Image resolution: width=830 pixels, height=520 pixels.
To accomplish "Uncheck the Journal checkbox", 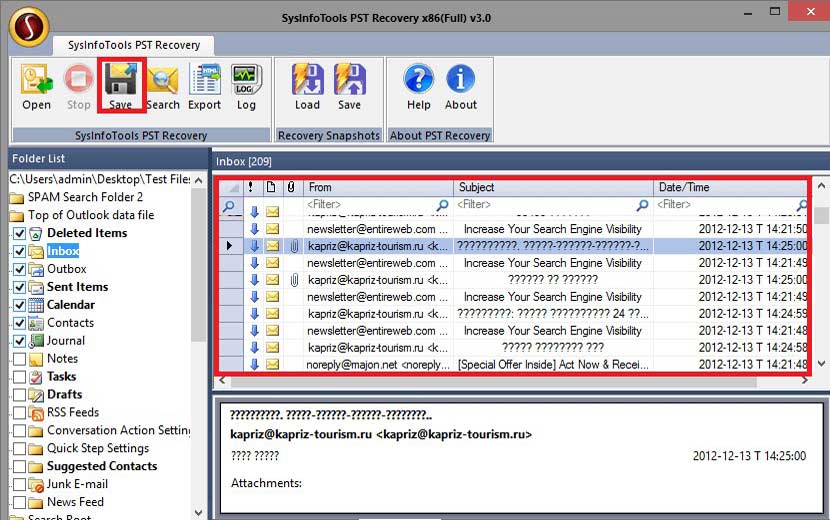I will (19, 342).
